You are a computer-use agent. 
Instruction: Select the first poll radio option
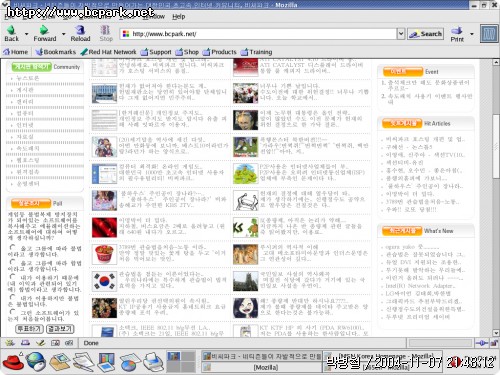point(13,247)
